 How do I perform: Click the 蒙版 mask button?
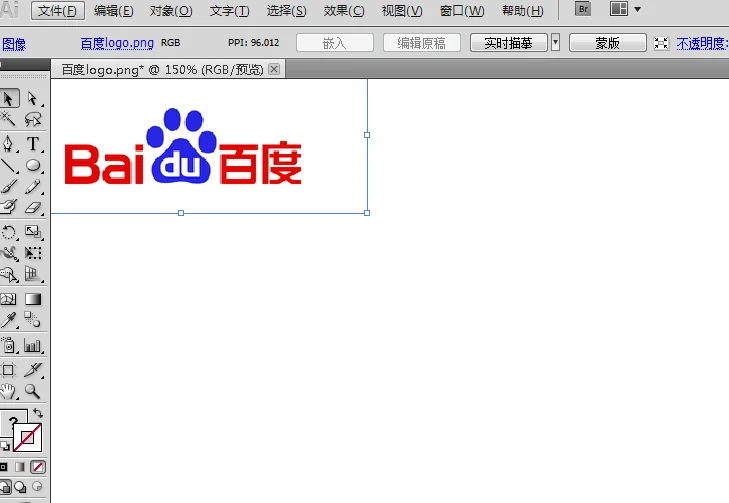608,43
